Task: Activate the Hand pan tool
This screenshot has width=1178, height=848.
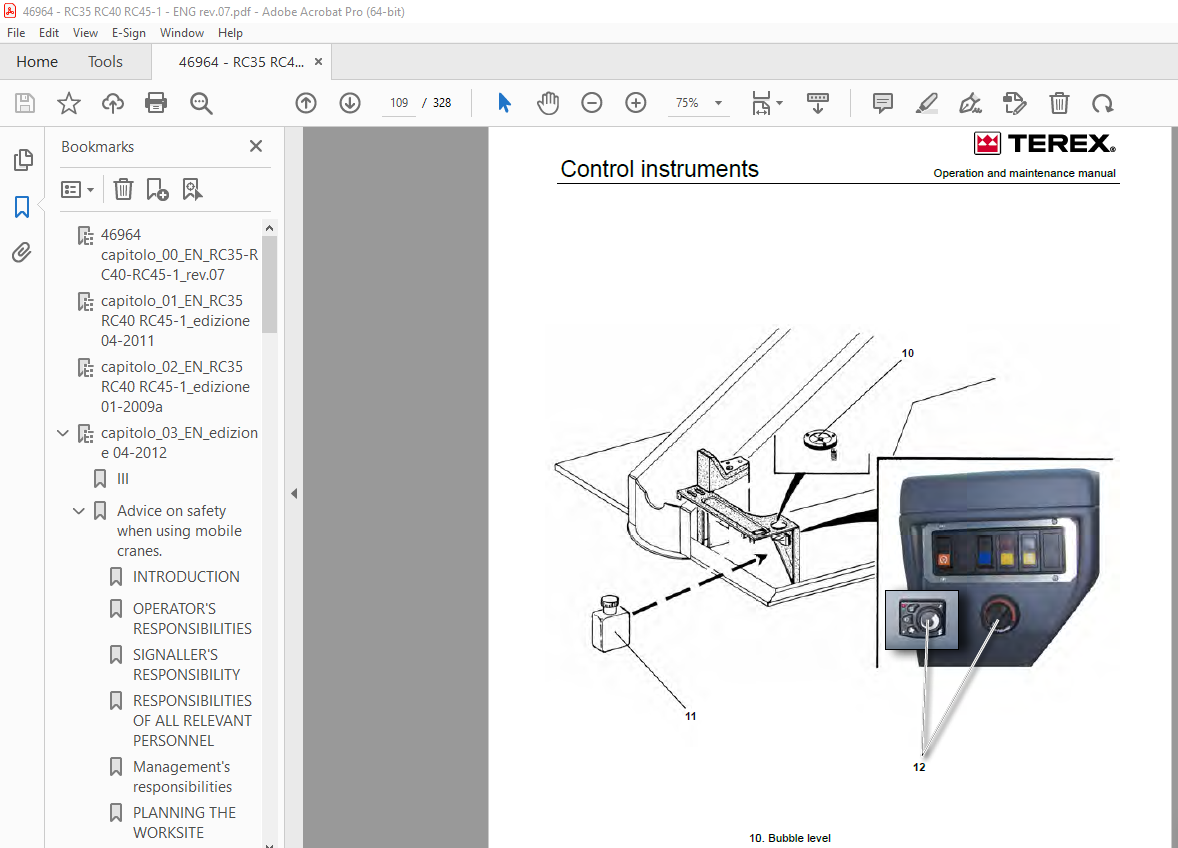Action: [548, 103]
